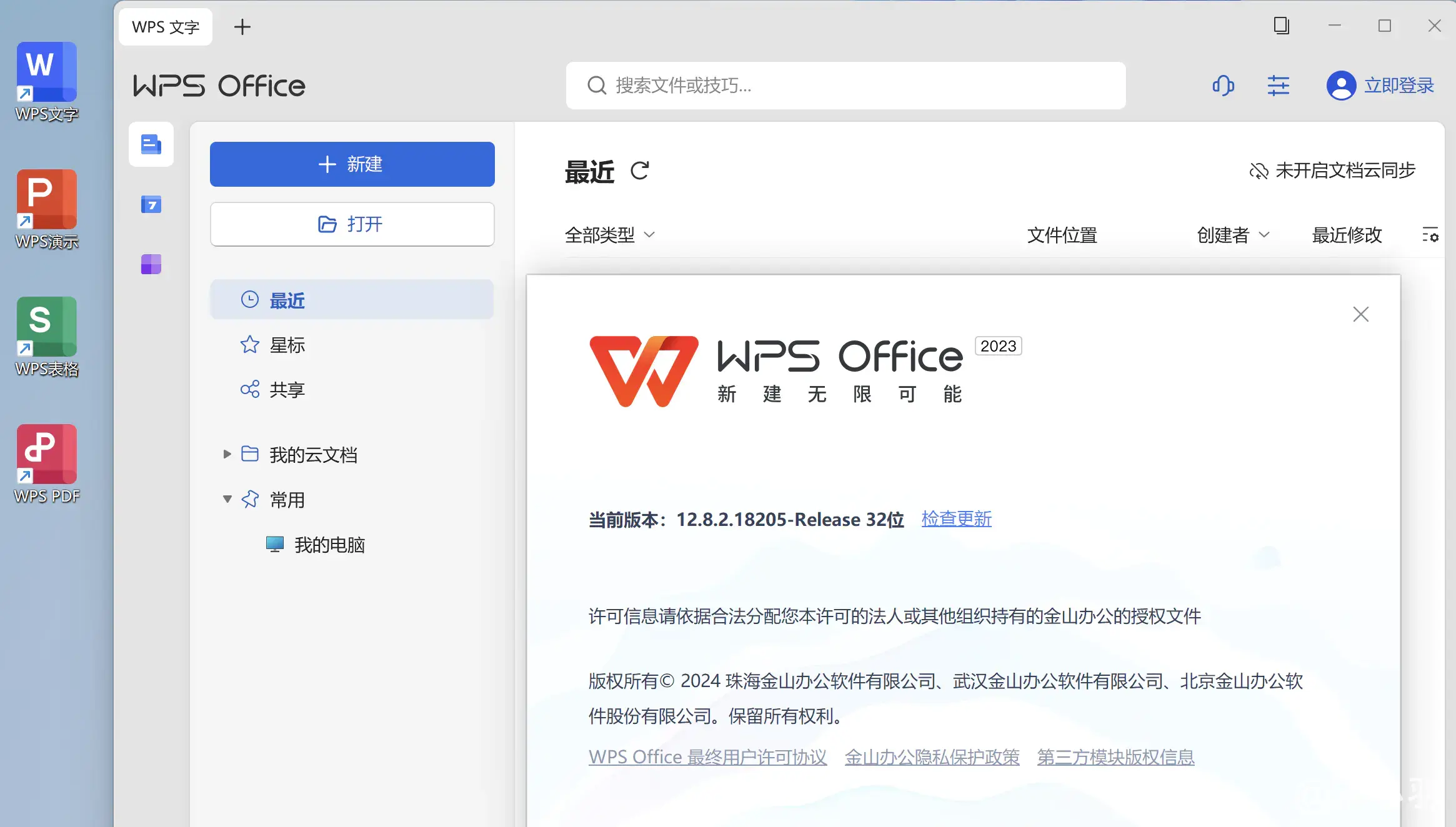Click the purple apps sidebar icon
The image size is (1456, 827).
(x=151, y=264)
